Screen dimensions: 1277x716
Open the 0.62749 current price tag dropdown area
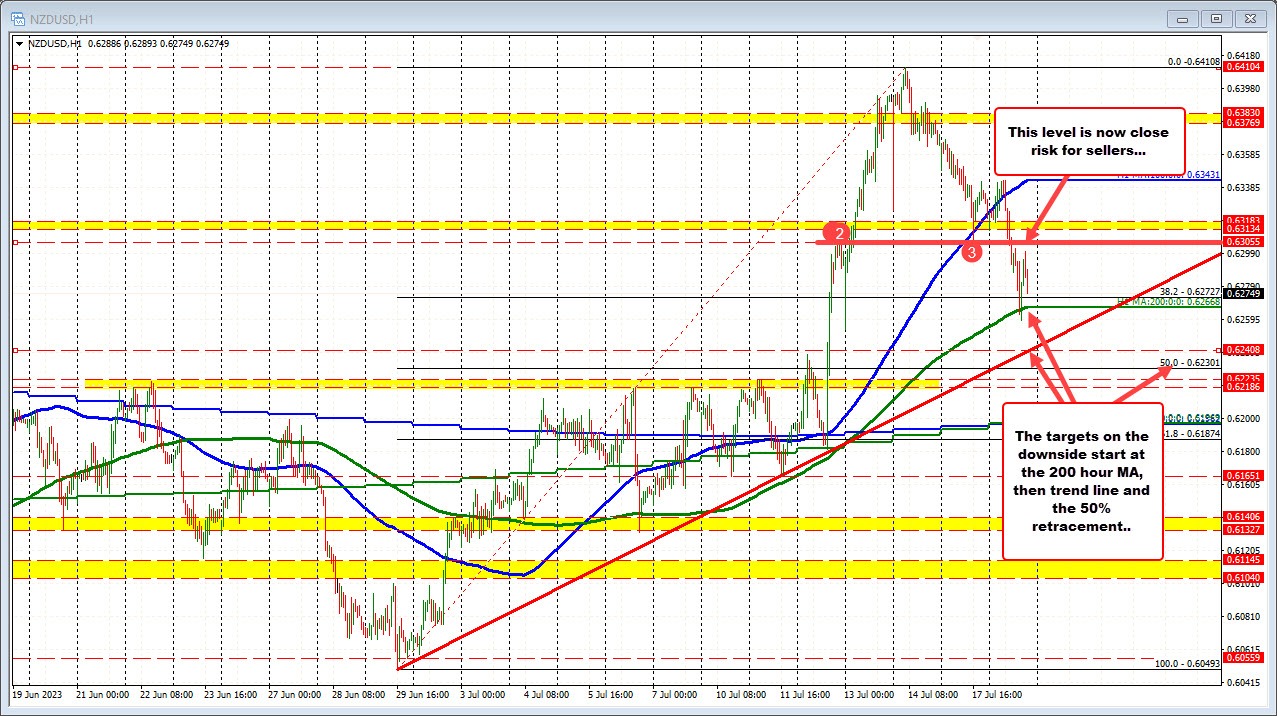click(1242, 294)
